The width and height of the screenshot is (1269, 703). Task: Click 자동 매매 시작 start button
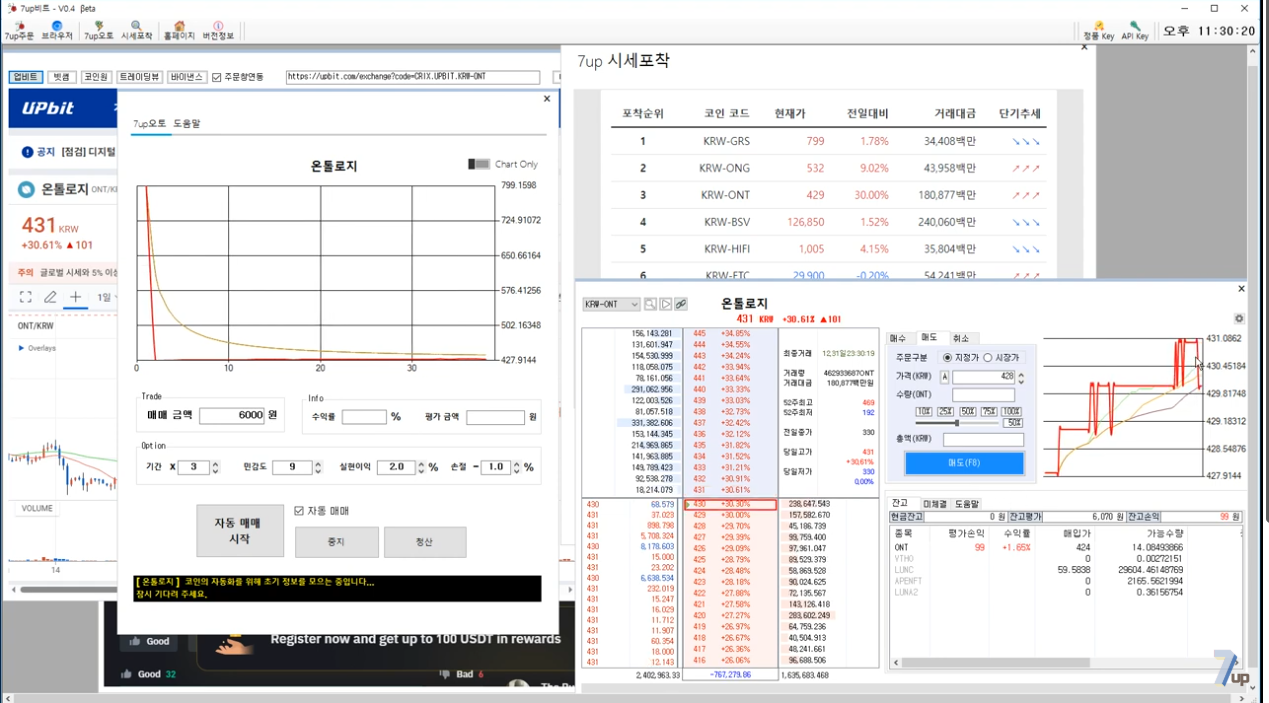(x=240, y=530)
